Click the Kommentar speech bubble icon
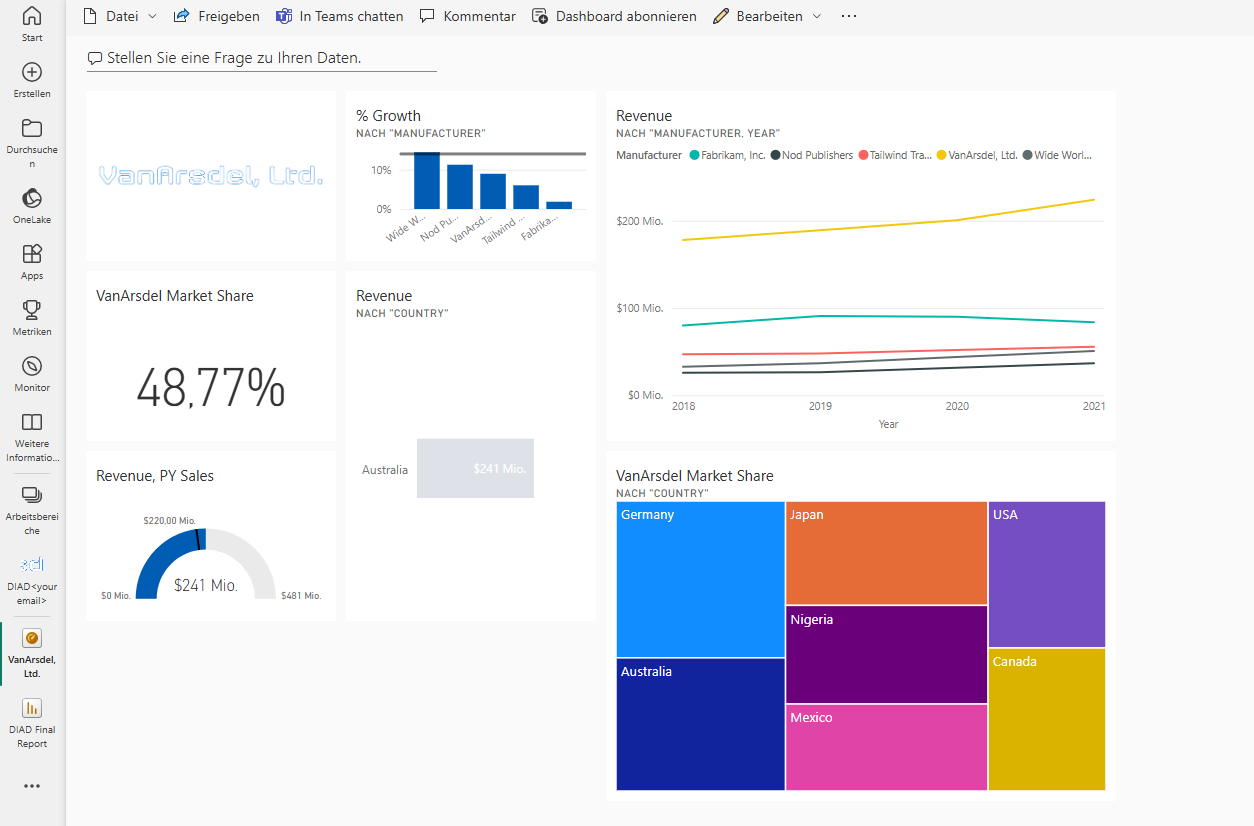This screenshot has width=1254, height=826. pyautogui.click(x=427, y=16)
